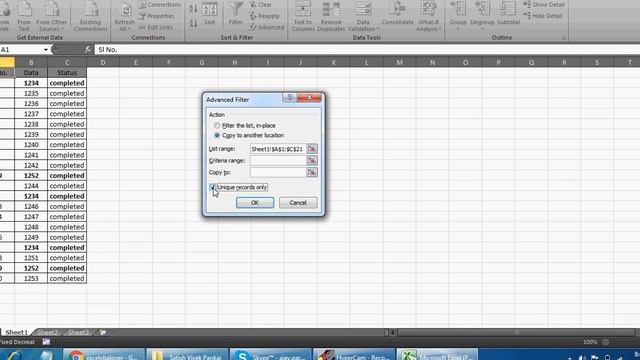This screenshot has height=360, width=640.
Task: Open Existing Connections
Action: tap(90, 16)
